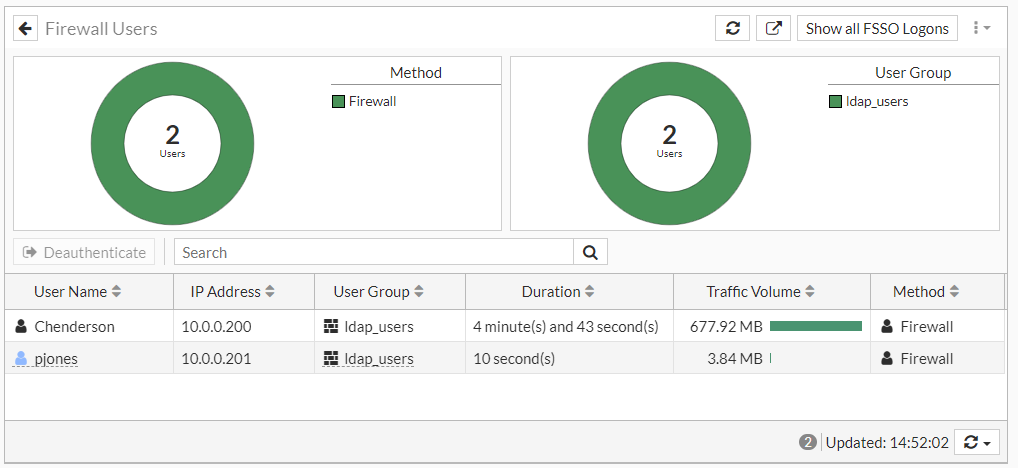
Task: Click the green ldap_users legend swatch
Action: pos(835,101)
